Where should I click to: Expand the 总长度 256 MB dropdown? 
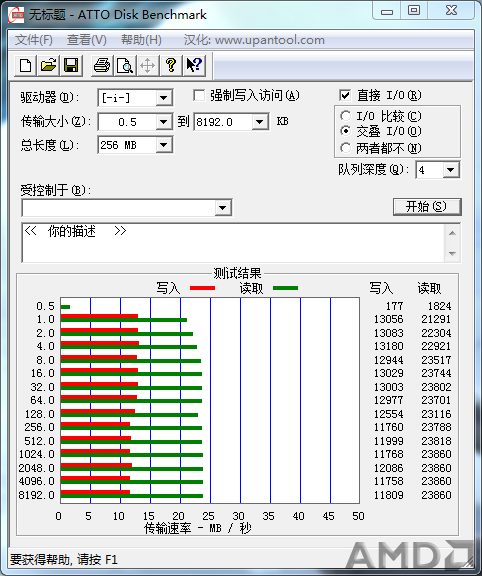(x=163, y=145)
